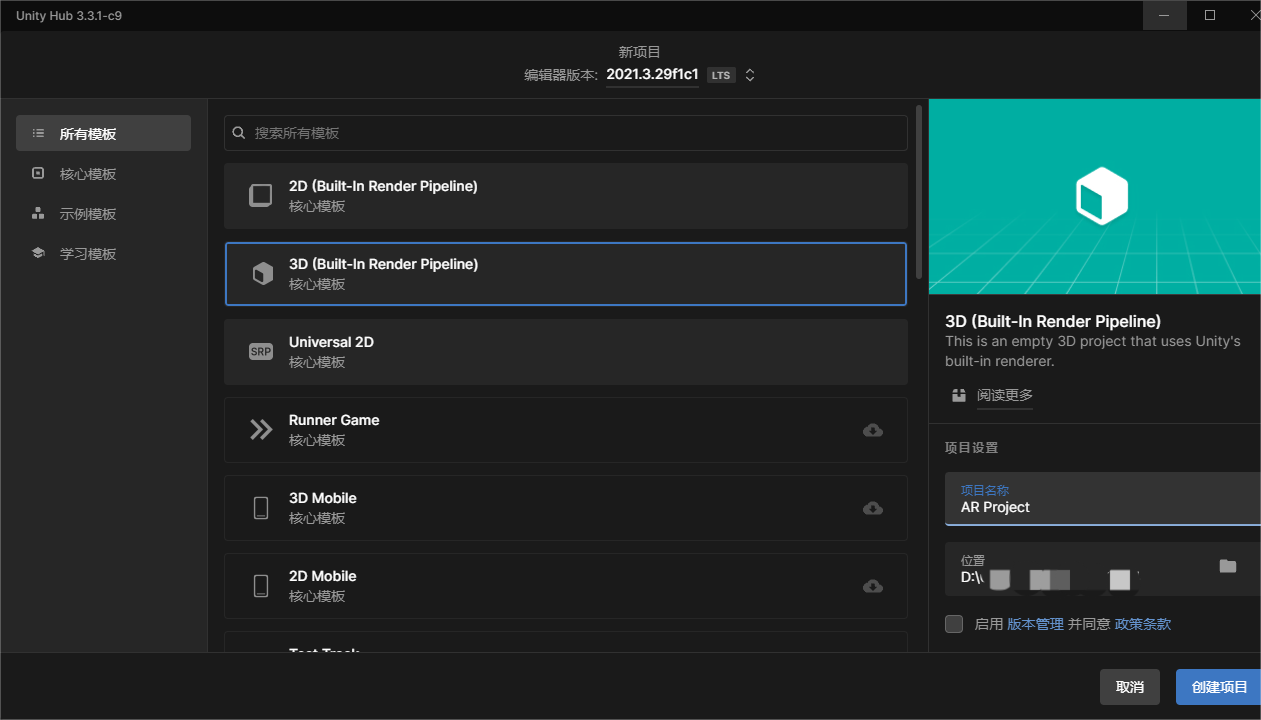Click the 新项目 dialog title
1261x720 pixels.
coord(640,52)
